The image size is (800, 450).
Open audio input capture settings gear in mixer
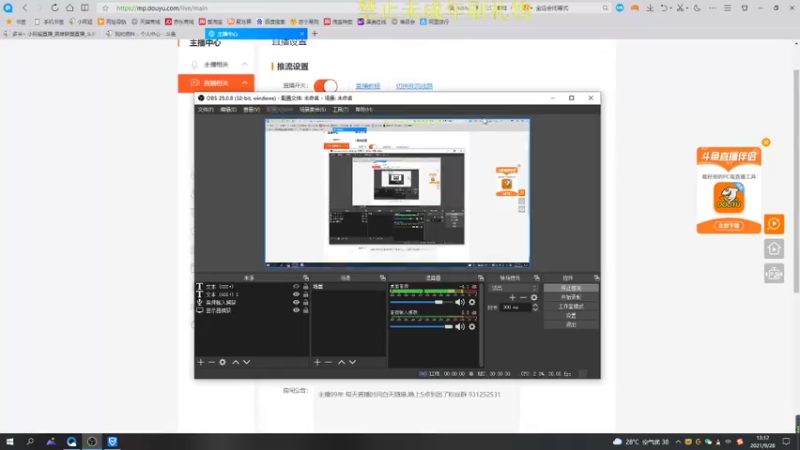click(472, 327)
